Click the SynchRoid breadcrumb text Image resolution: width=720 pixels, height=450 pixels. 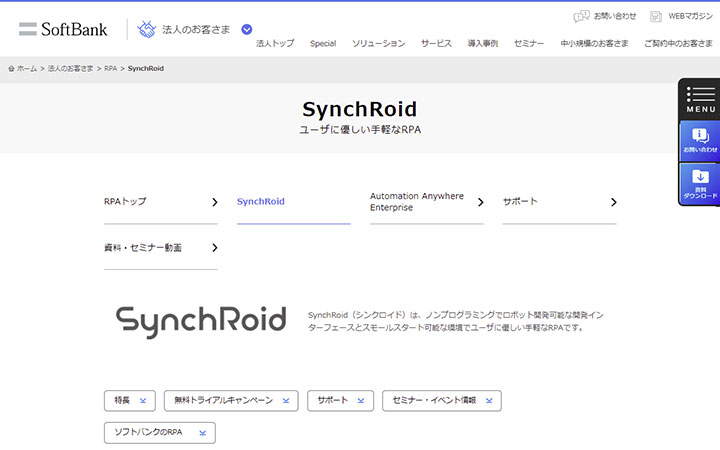pos(146,68)
